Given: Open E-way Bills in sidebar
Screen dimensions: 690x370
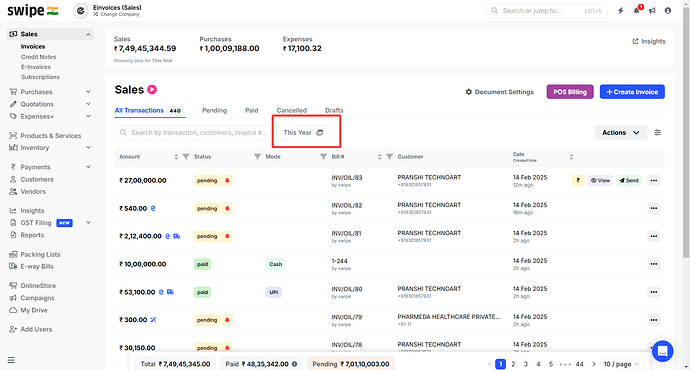Looking at the screenshot, I should [31, 267].
